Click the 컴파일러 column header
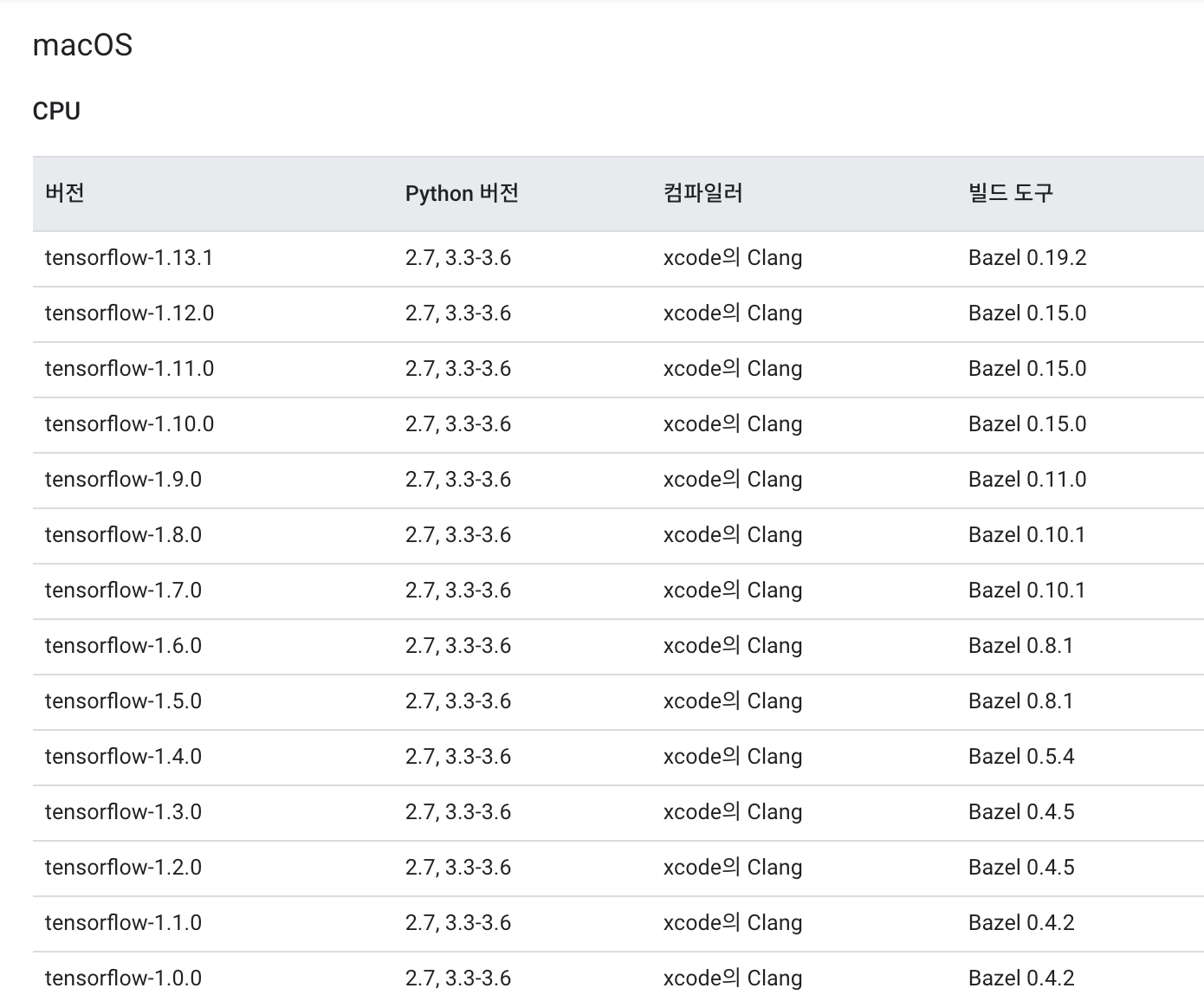 coord(702,192)
